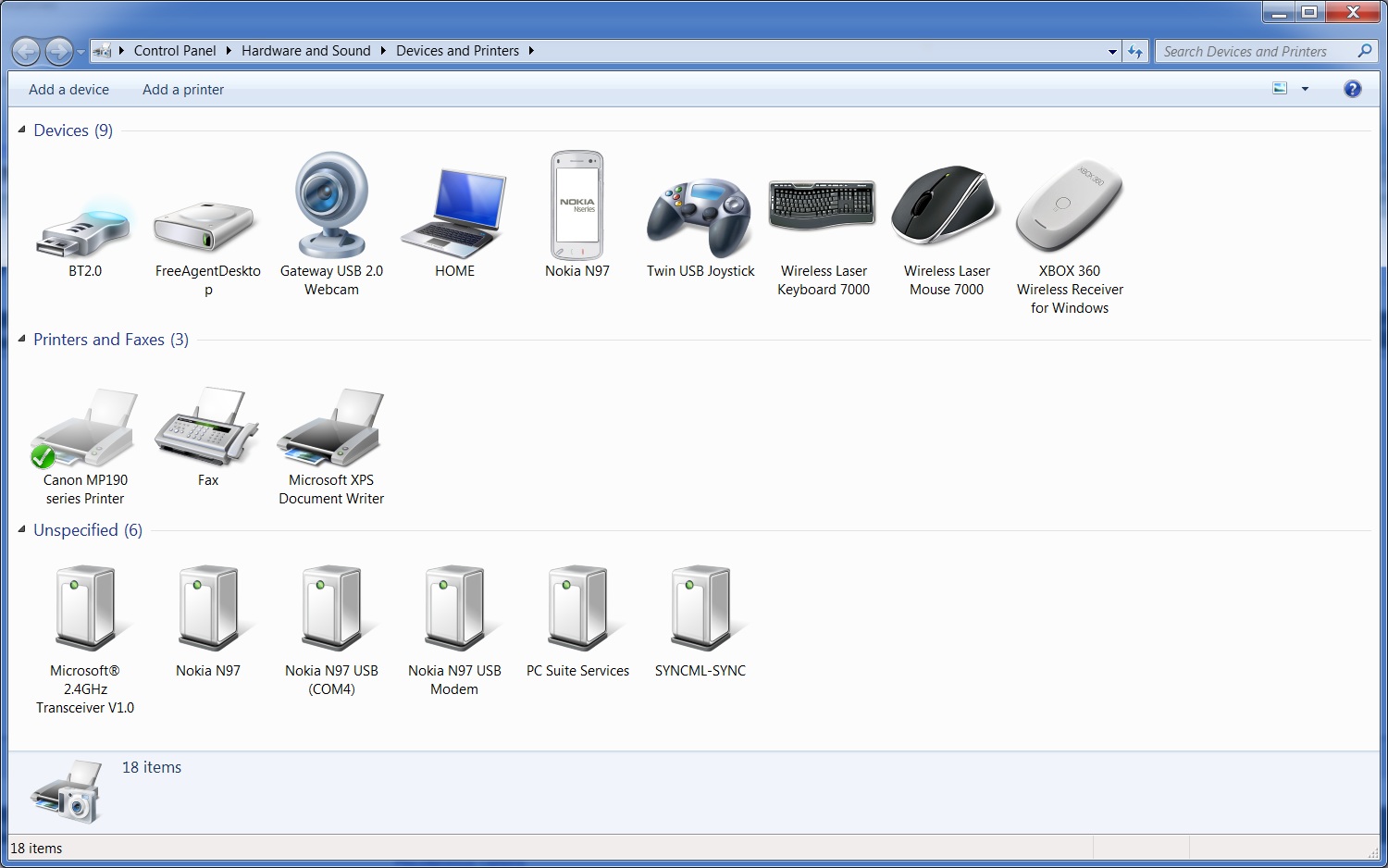
Task: Click the 18 items status bar text
Action: tap(36, 849)
